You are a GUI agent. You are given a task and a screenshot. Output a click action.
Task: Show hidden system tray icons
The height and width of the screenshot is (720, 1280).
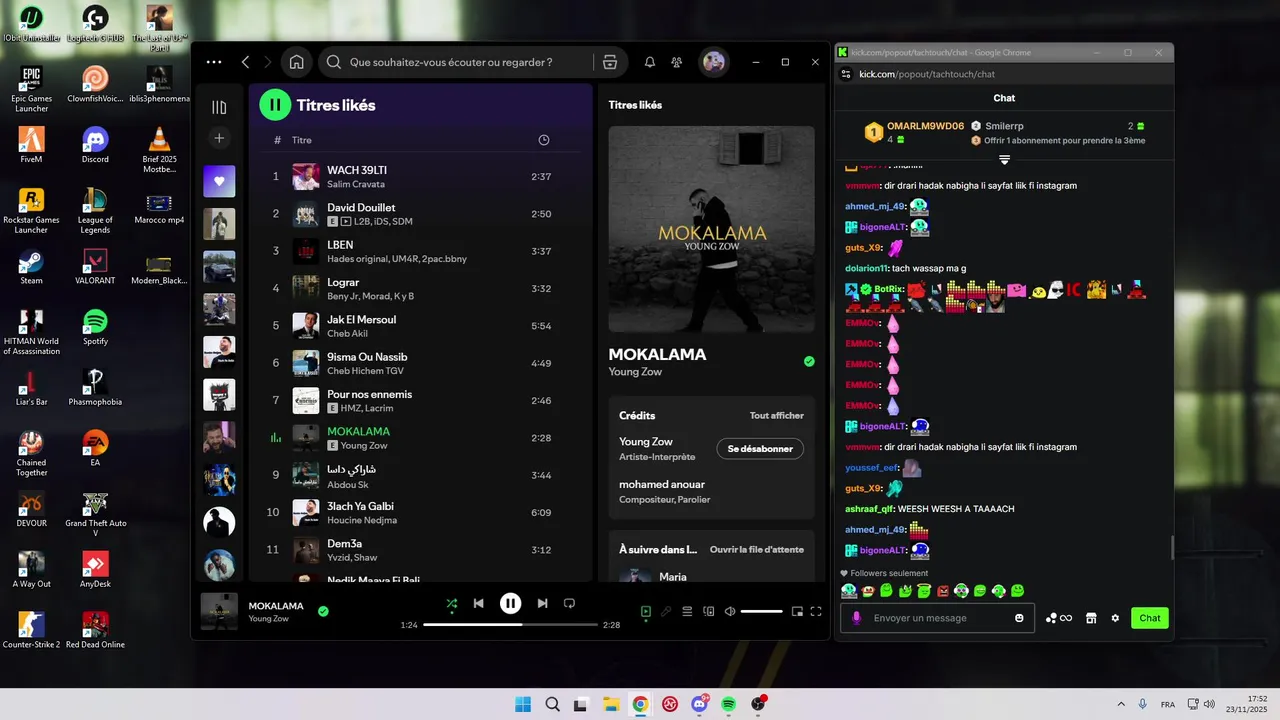pyautogui.click(x=1120, y=704)
